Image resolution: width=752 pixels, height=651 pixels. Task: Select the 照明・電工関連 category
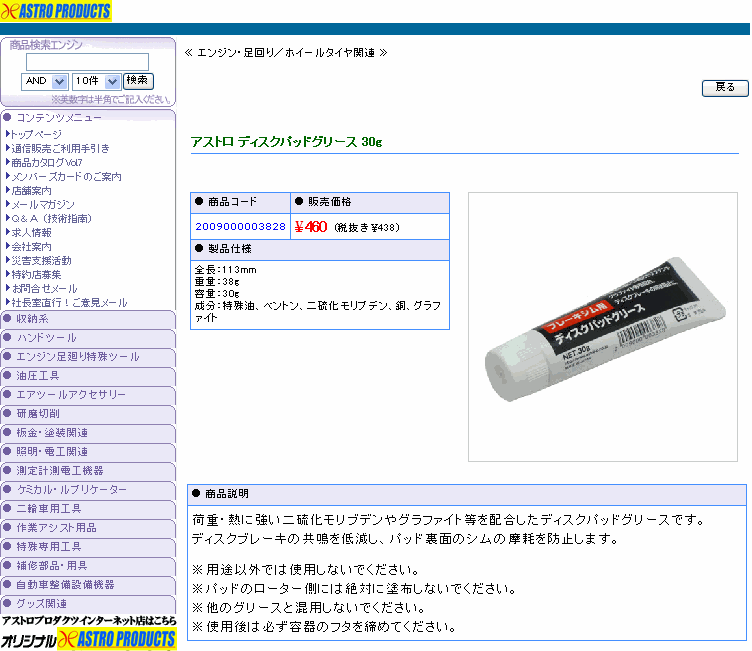point(88,452)
